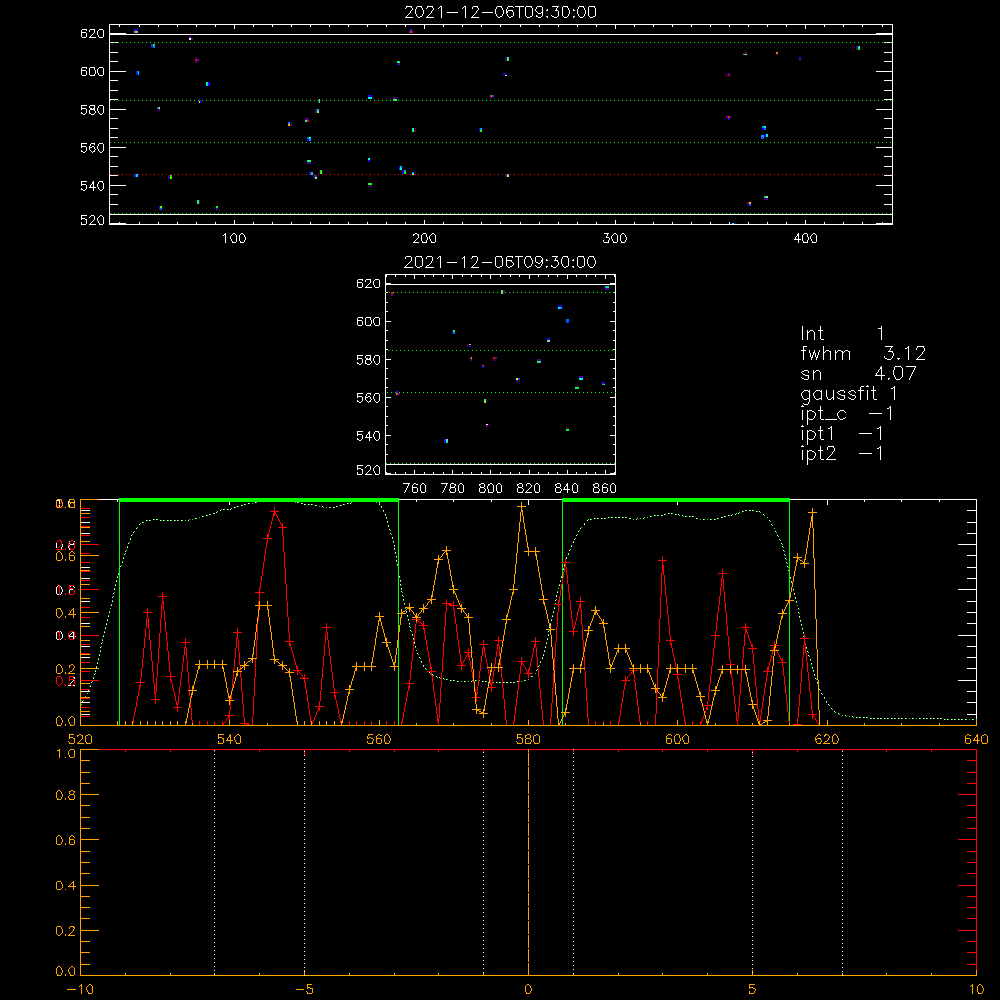
Task: Click x-axis label 760 under the small scatter plot
Action: pyautogui.click(x=415, y=489)
